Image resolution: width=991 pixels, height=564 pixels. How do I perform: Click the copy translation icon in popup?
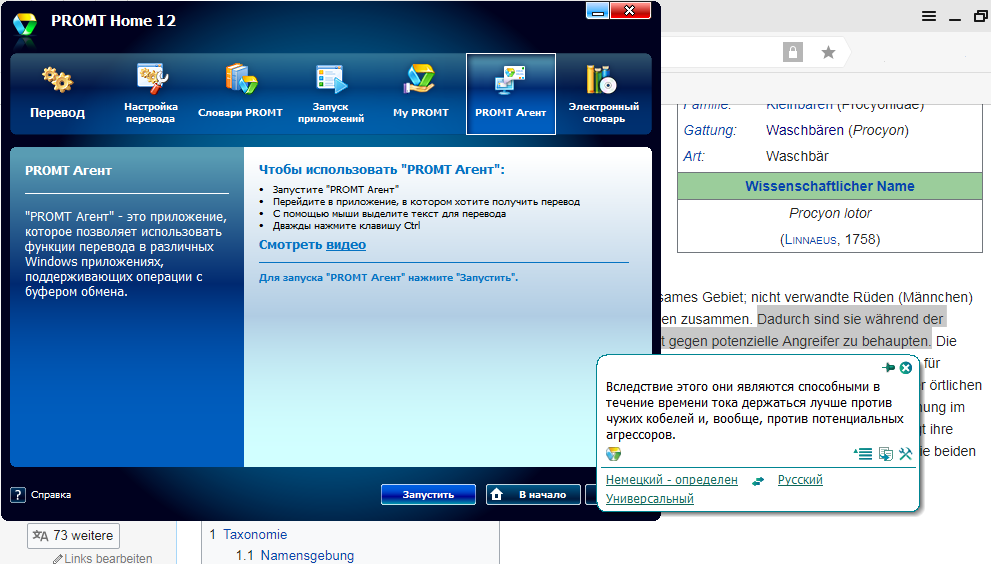click(885, 454)
